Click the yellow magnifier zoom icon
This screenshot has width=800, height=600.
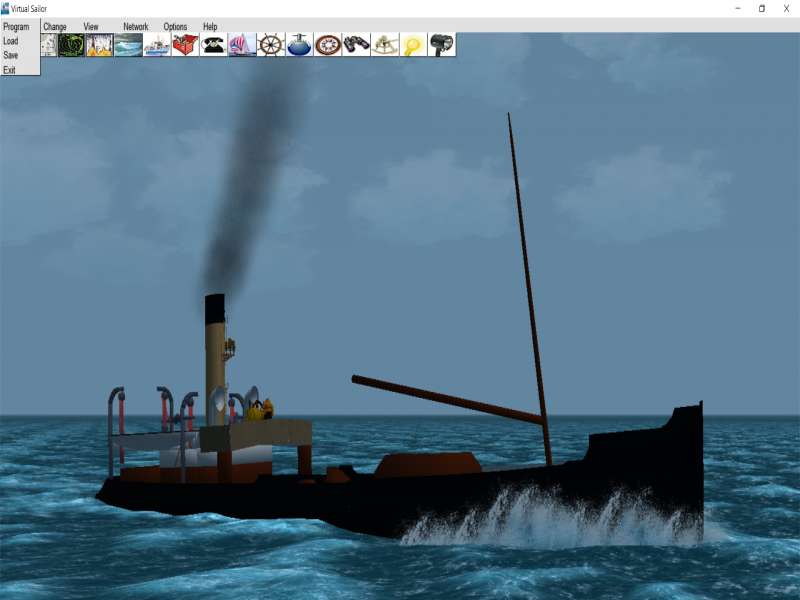coord(413,45)
